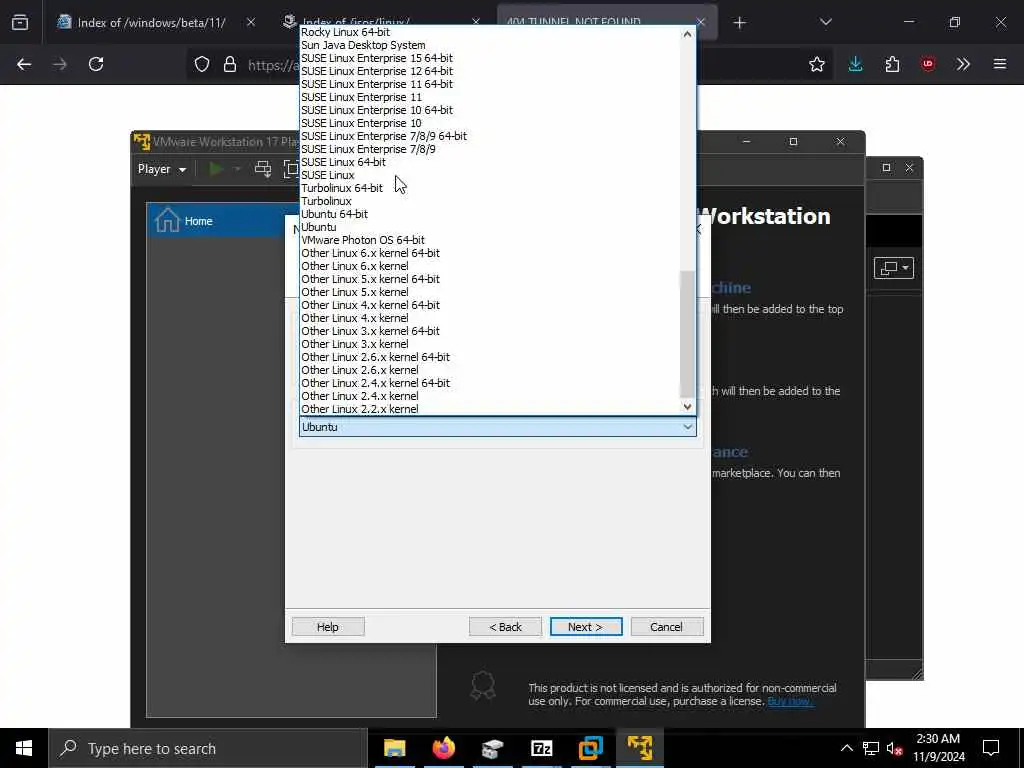The width and height of the screenshot is (1024, 768).
Task: Open wizard Help
Action: point(328,627)
